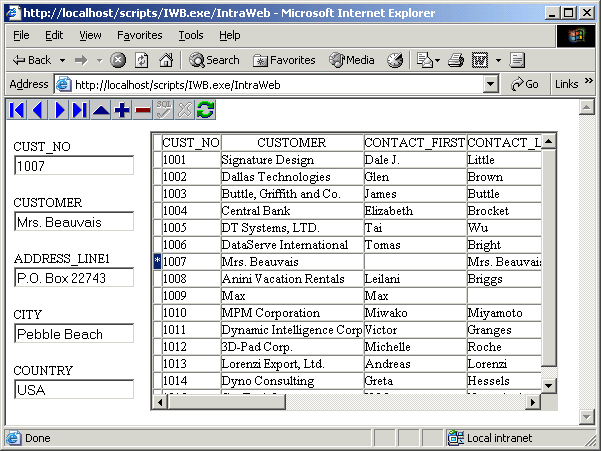Expand the Address bar dropdown list

491,84
